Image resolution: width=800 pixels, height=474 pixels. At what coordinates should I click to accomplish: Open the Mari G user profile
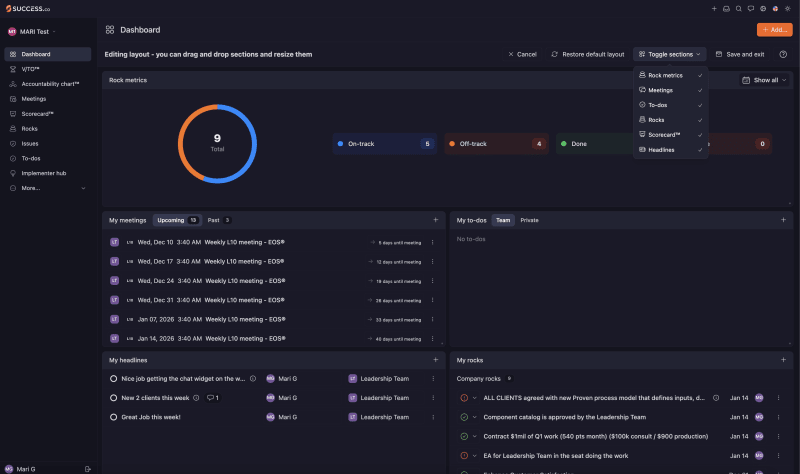(20, 469)
